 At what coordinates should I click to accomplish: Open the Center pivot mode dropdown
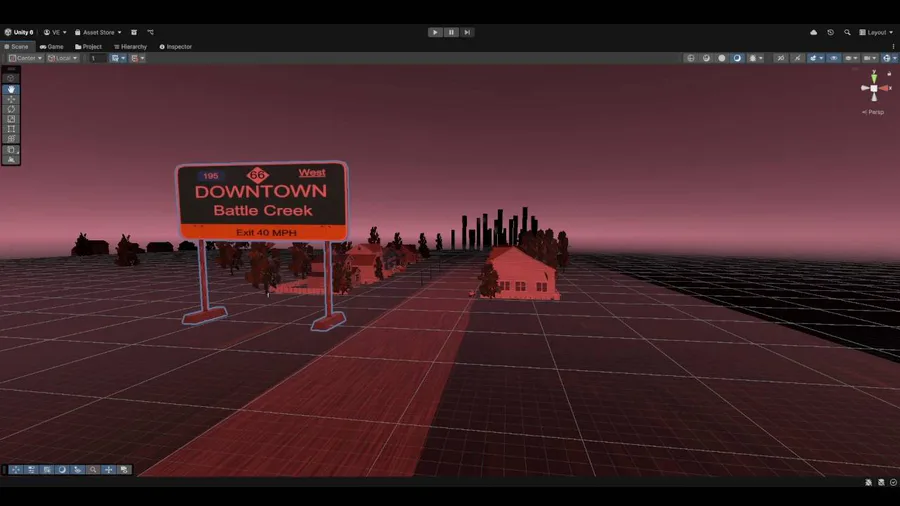(x=25, y=58)
